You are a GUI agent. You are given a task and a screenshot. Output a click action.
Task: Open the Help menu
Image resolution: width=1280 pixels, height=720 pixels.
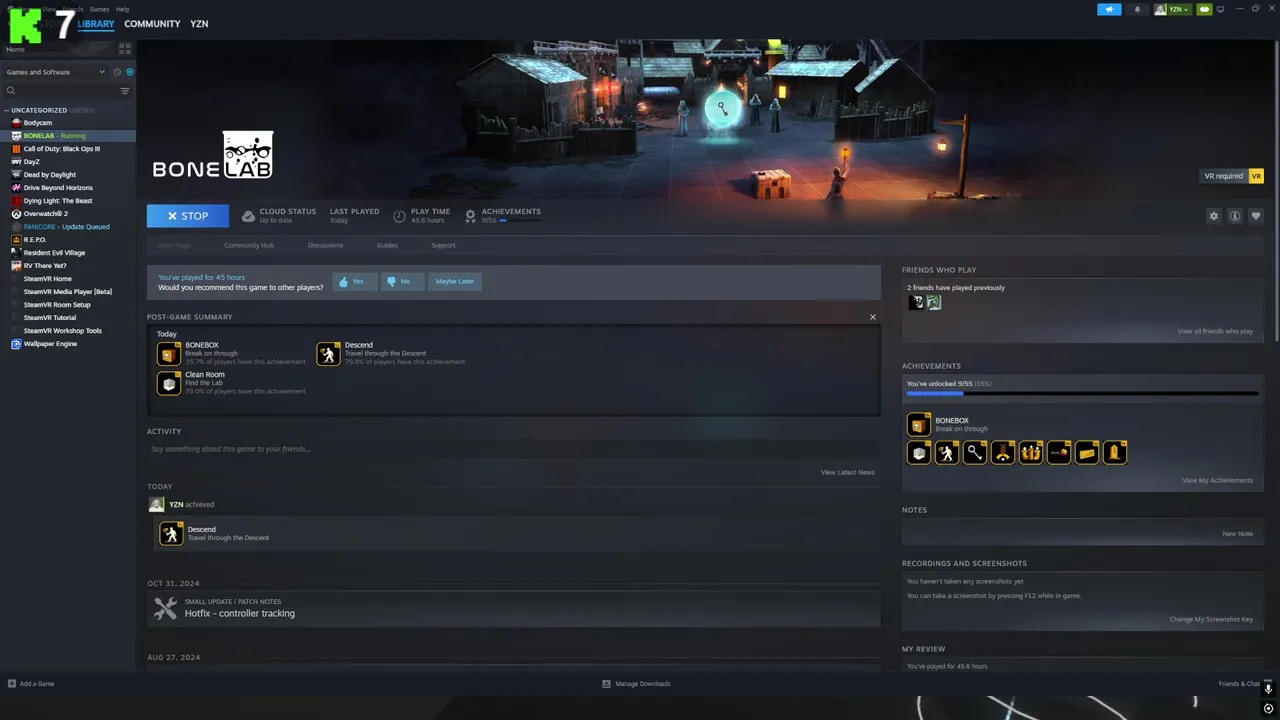[x=122, y=9]
